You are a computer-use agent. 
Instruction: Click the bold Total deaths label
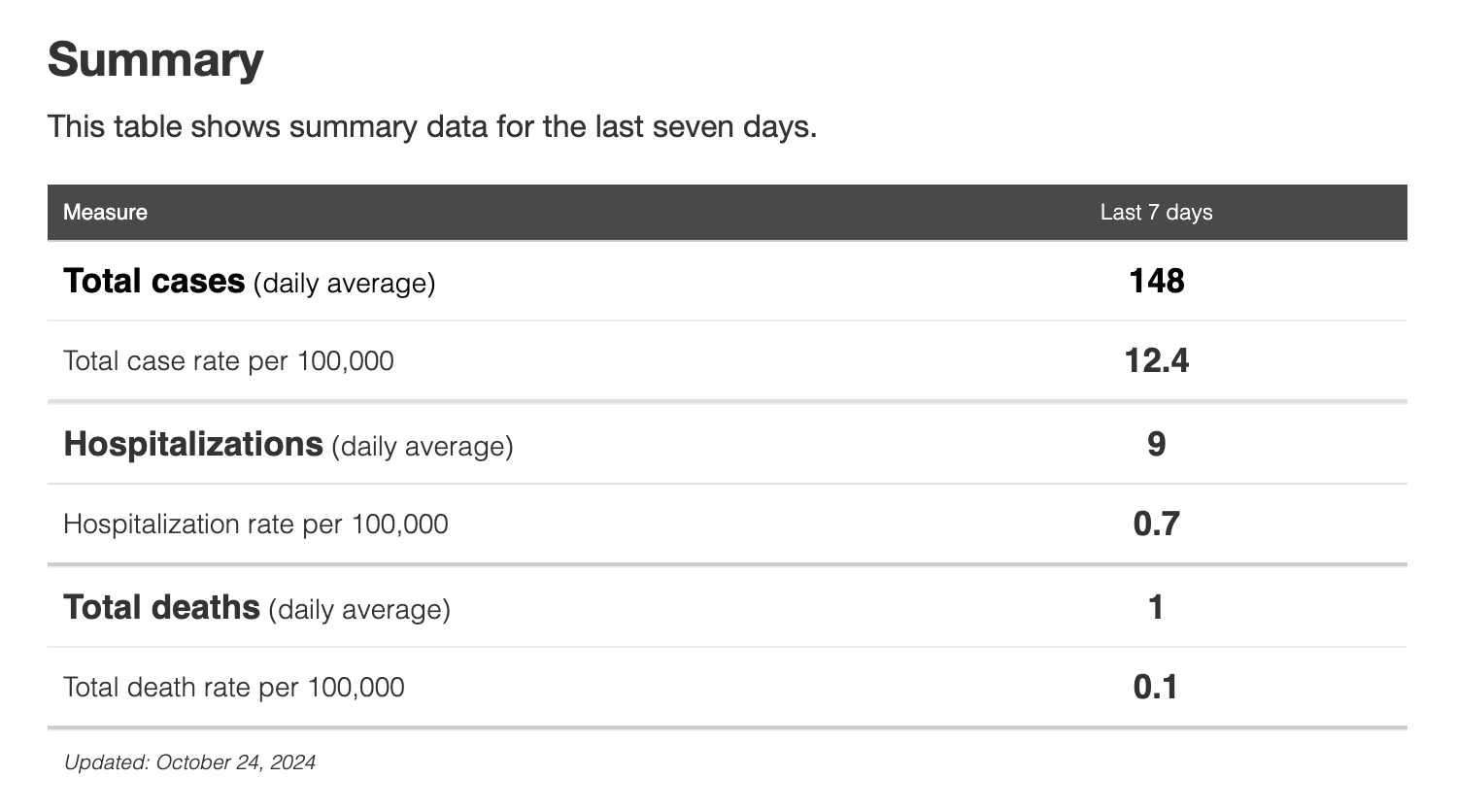click(x=161, y=607)
